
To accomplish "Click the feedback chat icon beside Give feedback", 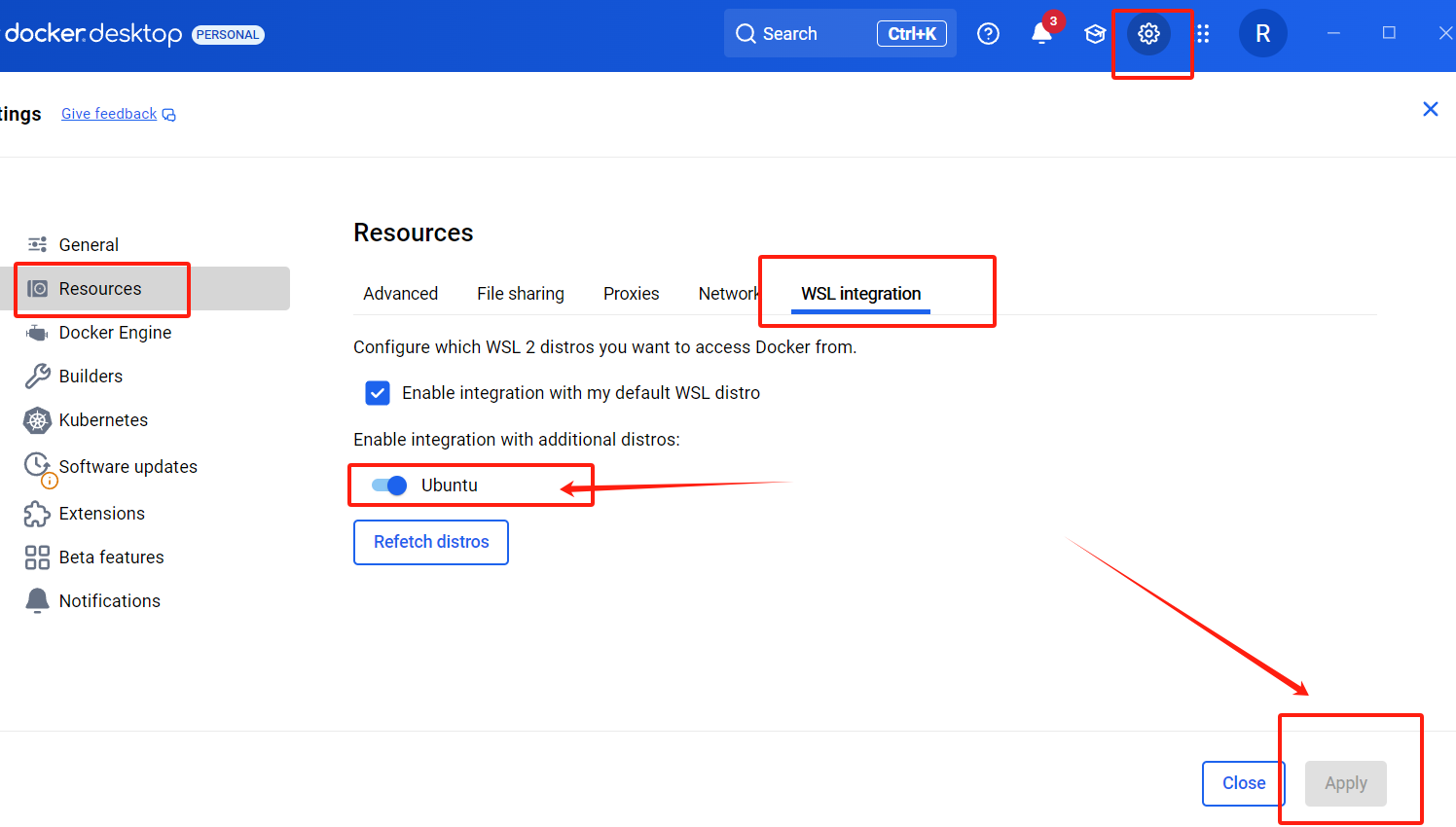I will pos(169,115).
